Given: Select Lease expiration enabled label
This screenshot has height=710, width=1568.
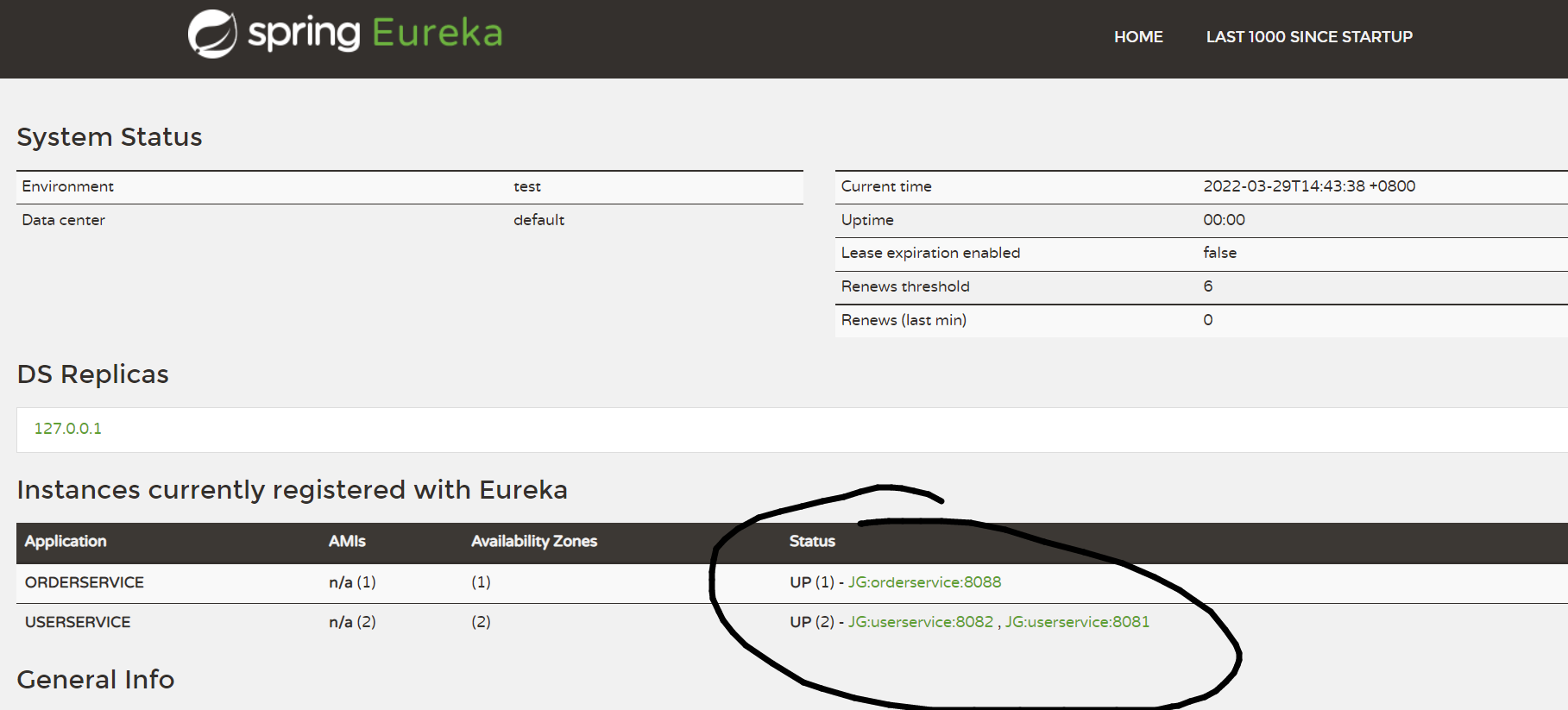Looking at the screenshot, I should point(930,253).
